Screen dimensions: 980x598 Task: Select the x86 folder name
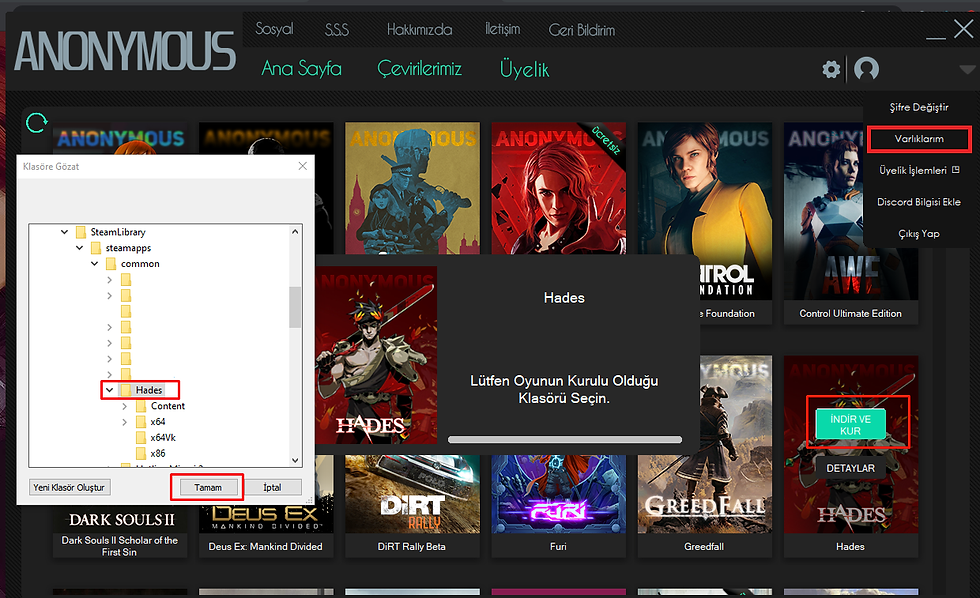click(x=158, y=454)
